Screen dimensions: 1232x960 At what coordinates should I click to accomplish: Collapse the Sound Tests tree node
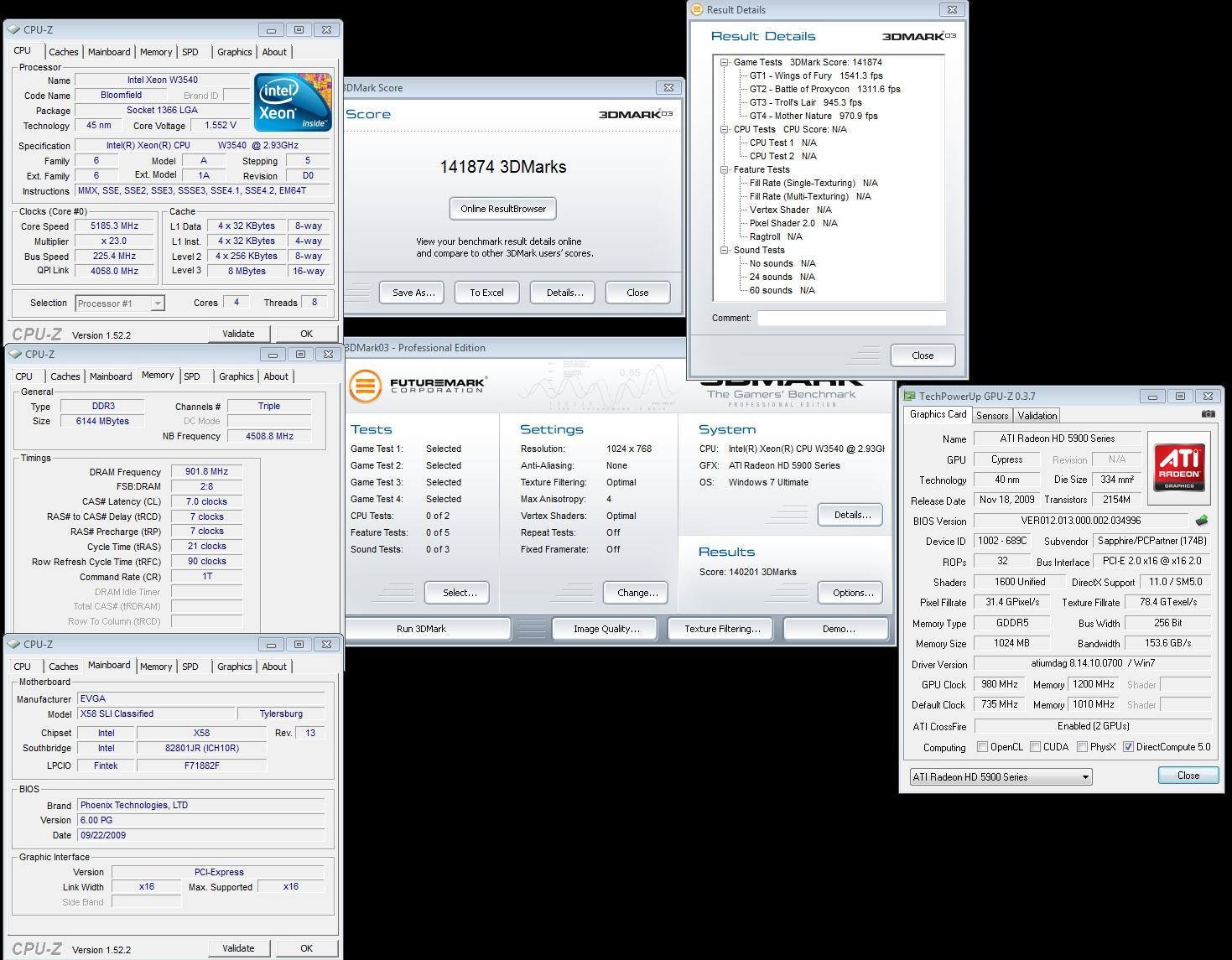724,250
